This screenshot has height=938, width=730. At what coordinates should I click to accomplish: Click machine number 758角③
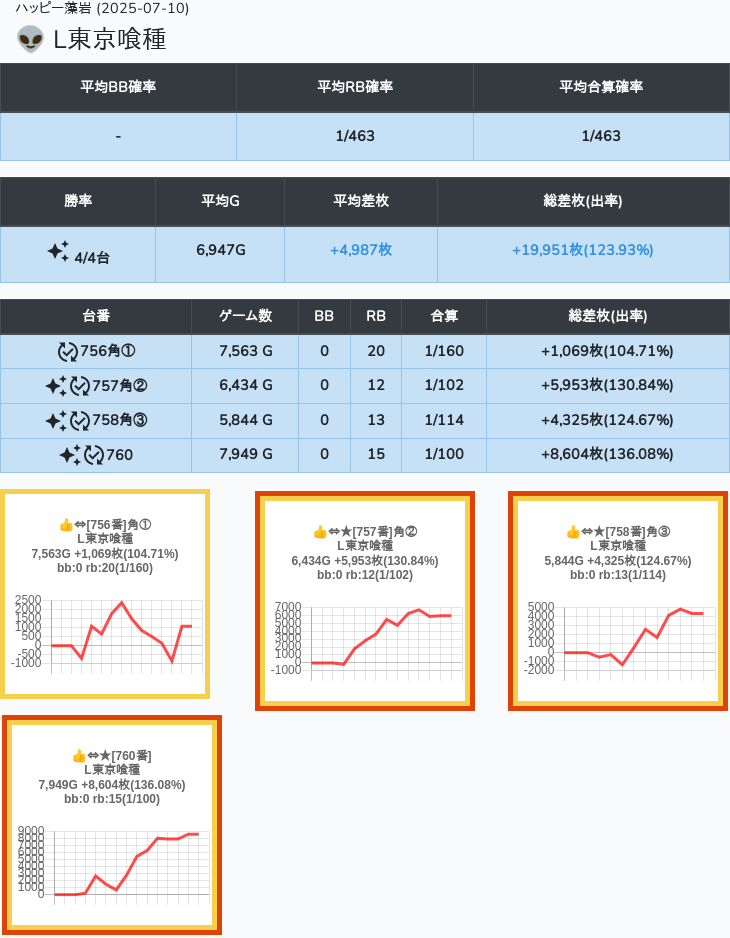[120, 421]
